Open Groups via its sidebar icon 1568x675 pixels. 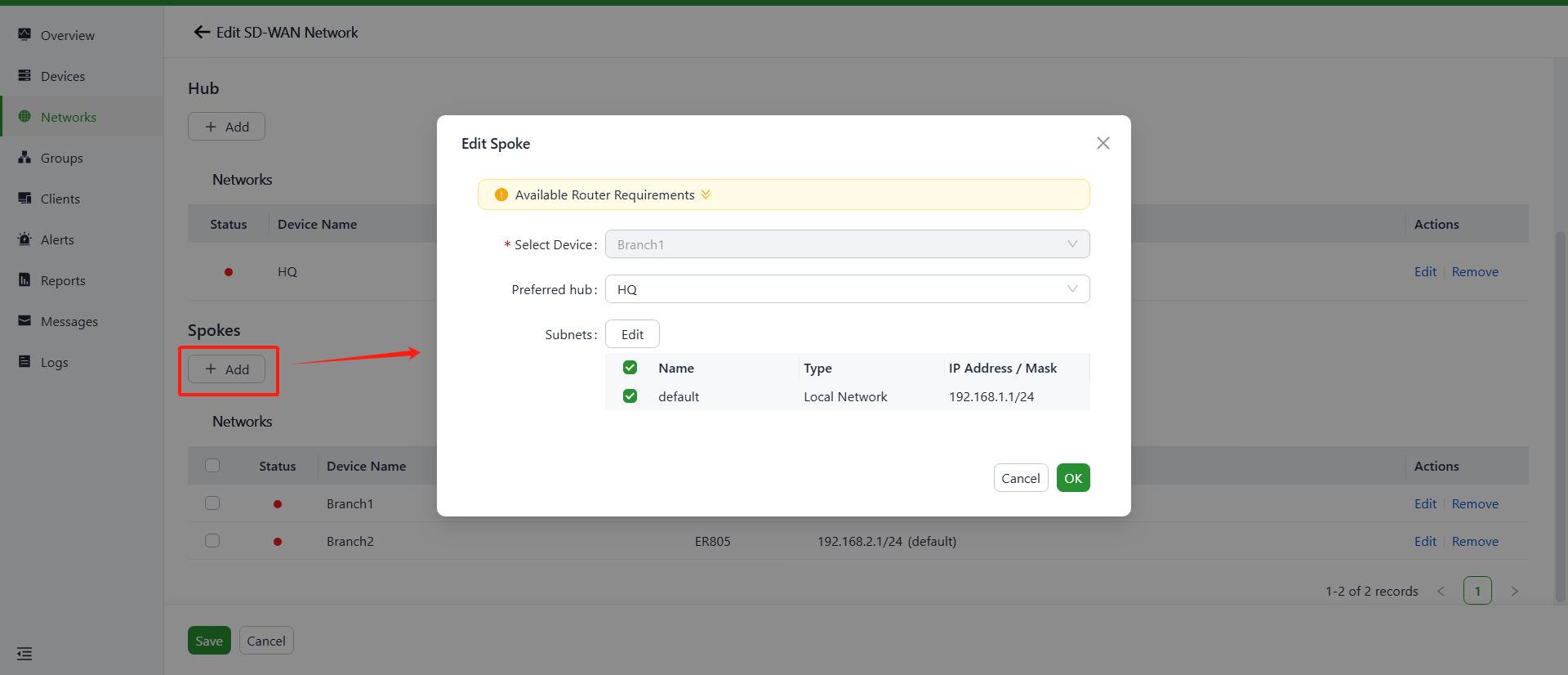pyautogui.click(x=24, y=157)
